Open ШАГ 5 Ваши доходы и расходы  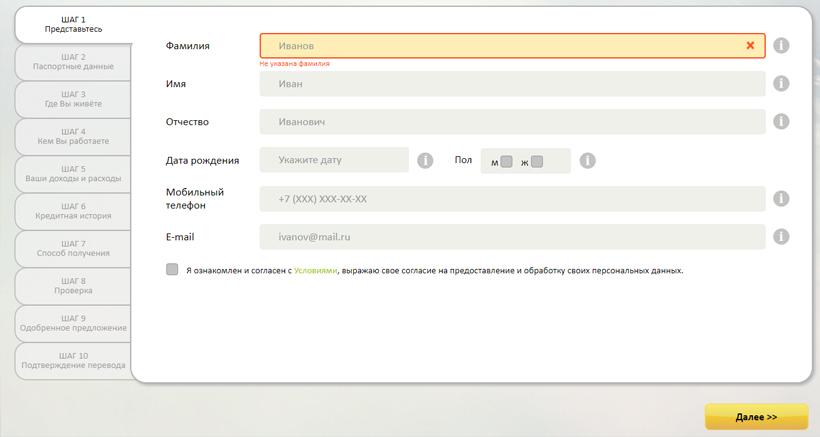(x=73, y=174)
